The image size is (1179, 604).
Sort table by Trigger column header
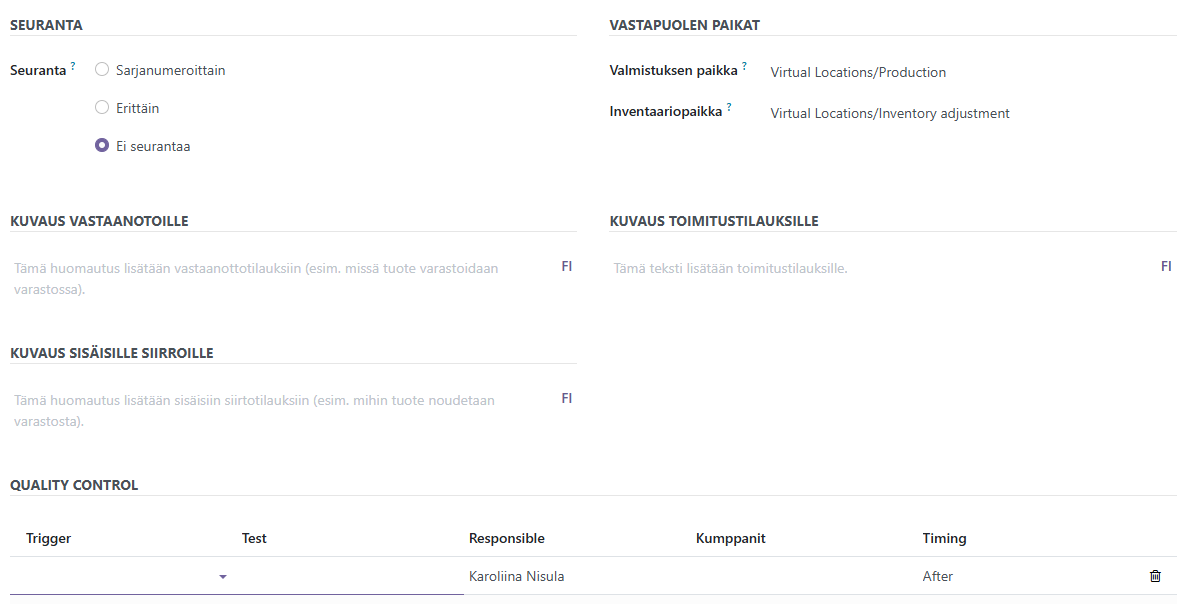pos(49,538)
